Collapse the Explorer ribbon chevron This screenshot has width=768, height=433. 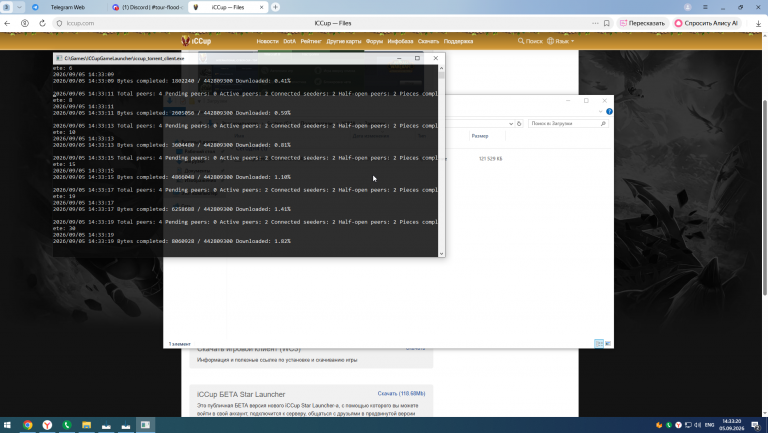600,112
